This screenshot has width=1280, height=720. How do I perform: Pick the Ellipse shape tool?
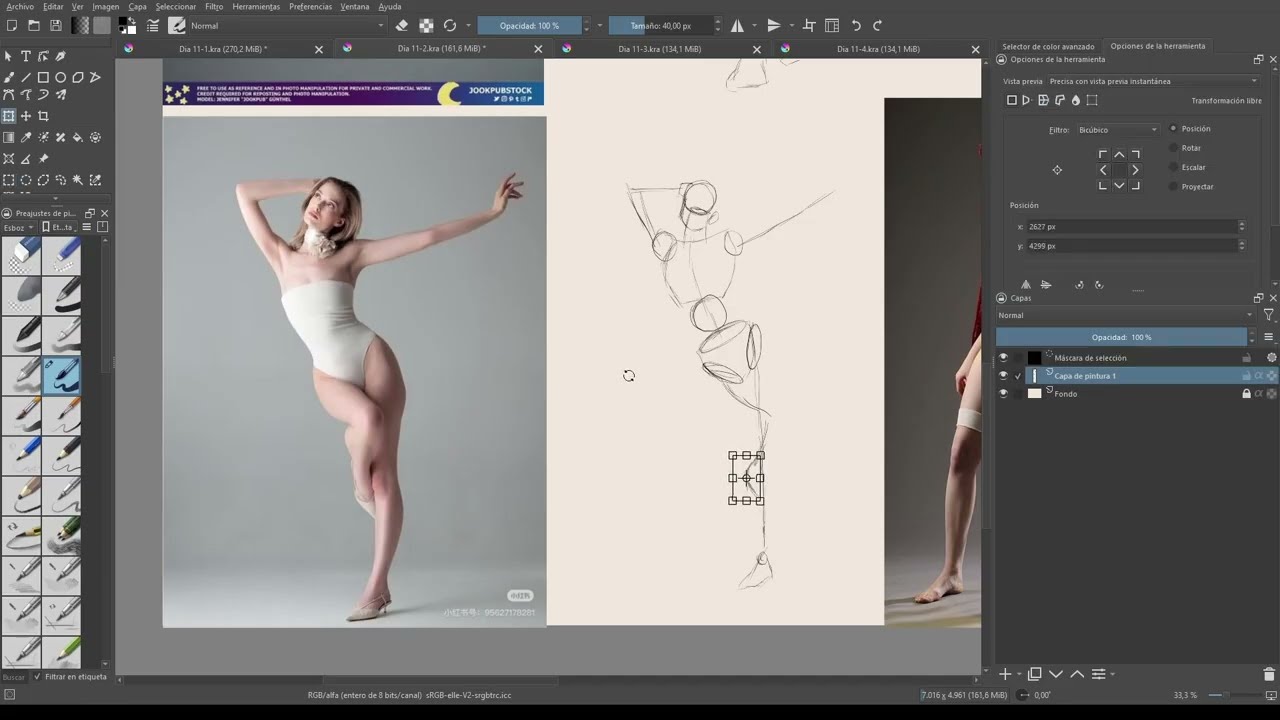[x=60, y=77]
